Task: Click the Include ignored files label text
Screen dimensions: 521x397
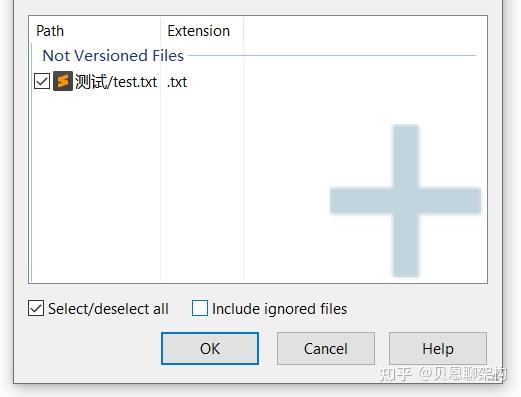Action: (279, 309)
